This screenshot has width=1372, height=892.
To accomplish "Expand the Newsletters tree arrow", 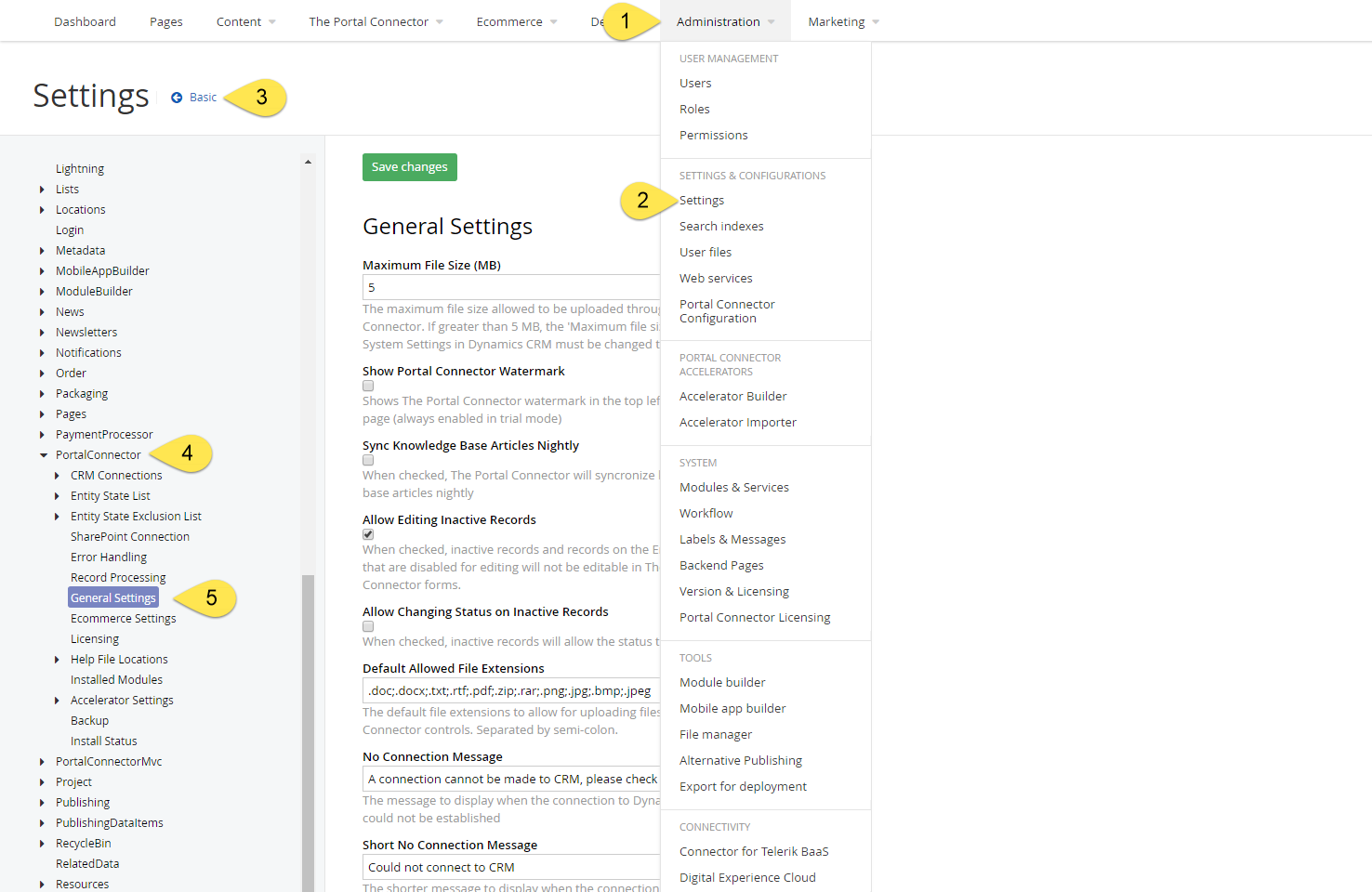I will point(43,333).
